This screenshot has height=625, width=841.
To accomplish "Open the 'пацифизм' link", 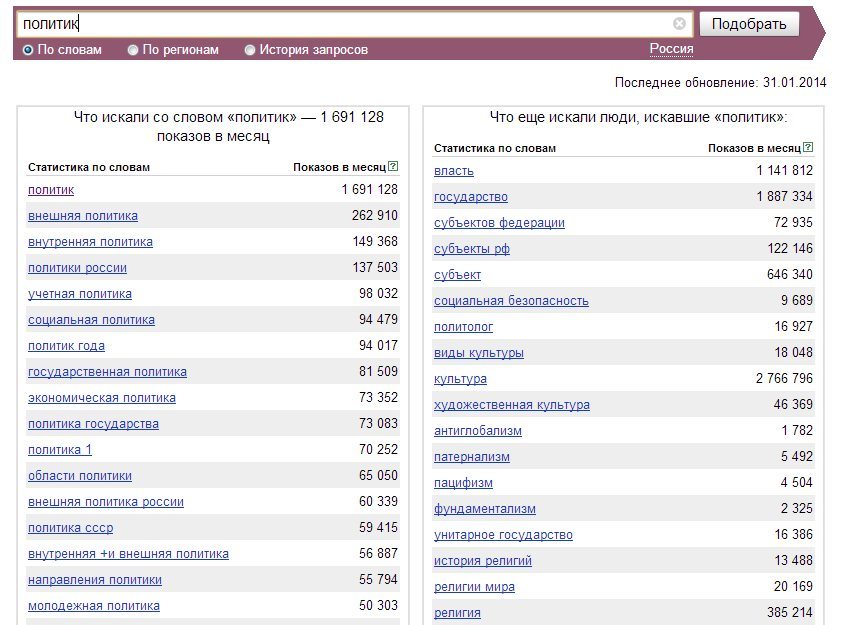I will coord(463,483).
